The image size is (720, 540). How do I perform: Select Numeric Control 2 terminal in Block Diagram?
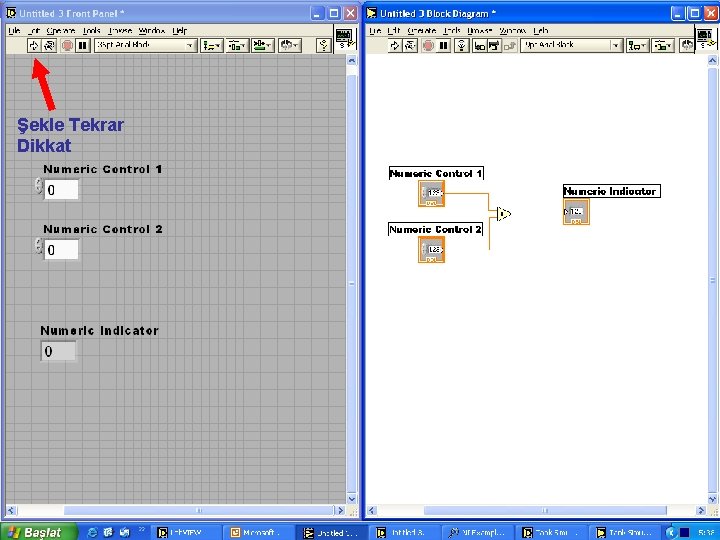(x=431, y=249)
